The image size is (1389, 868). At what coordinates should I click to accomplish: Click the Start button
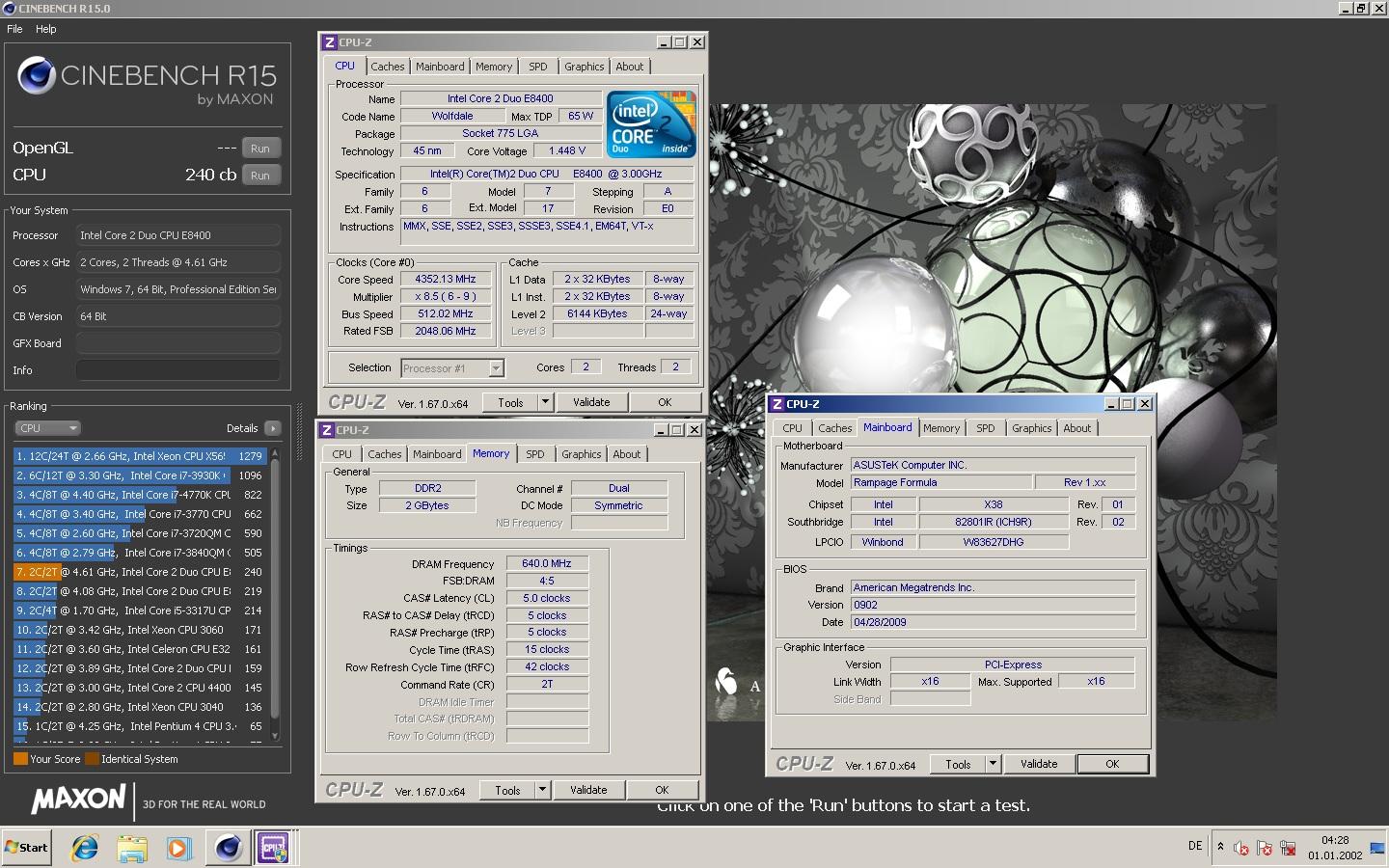pos(26,848)
